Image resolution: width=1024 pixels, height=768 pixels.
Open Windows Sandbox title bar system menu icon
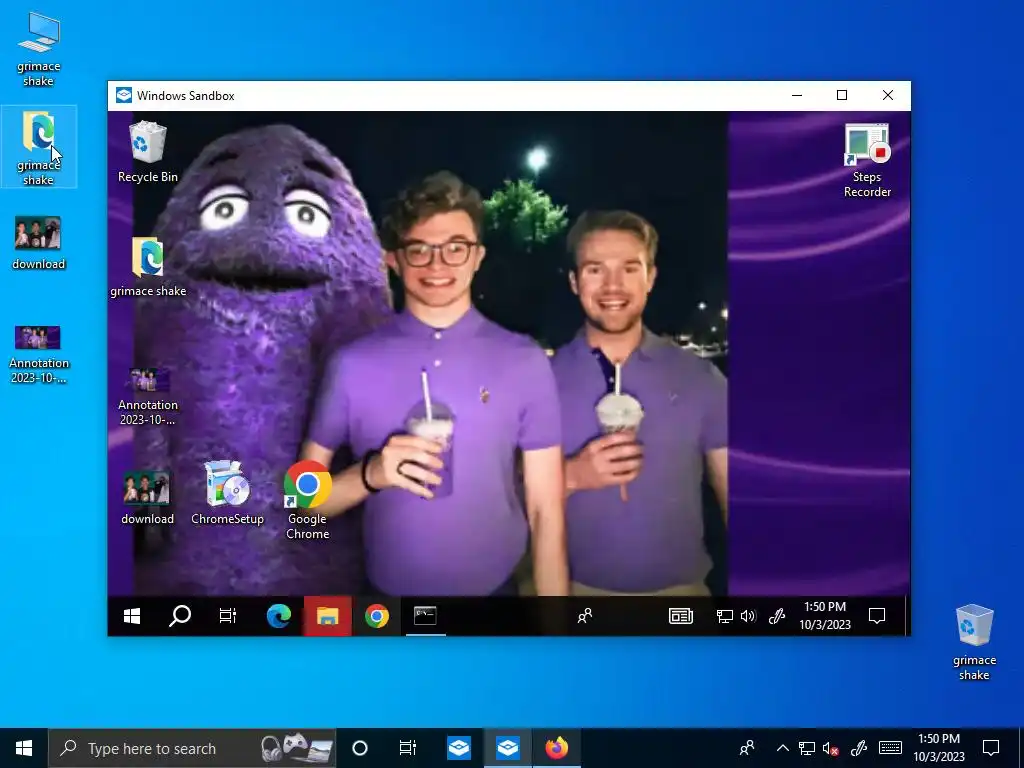tap(123, 95)
